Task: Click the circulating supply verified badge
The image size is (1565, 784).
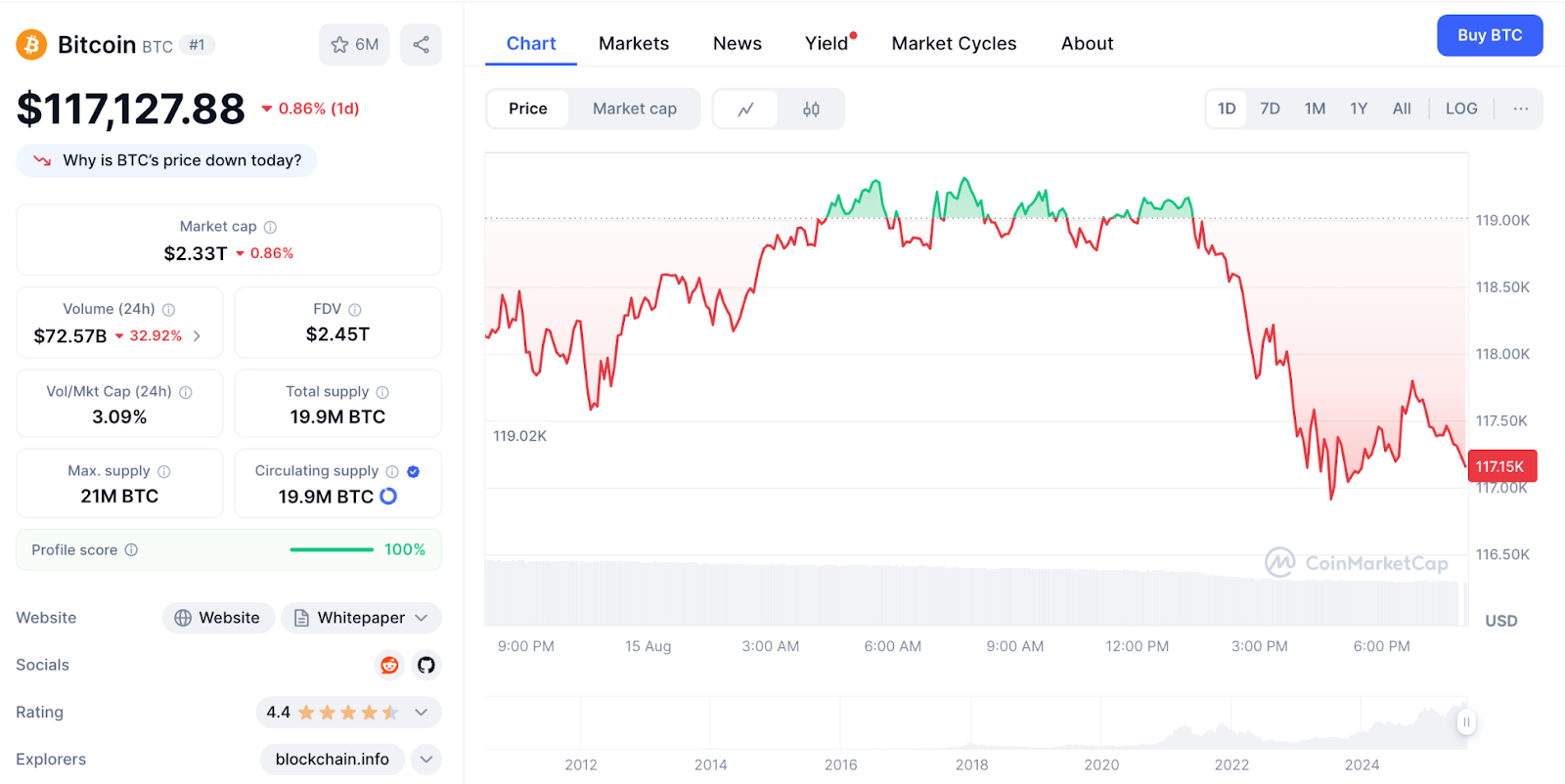Action: [x=414, y=471]
